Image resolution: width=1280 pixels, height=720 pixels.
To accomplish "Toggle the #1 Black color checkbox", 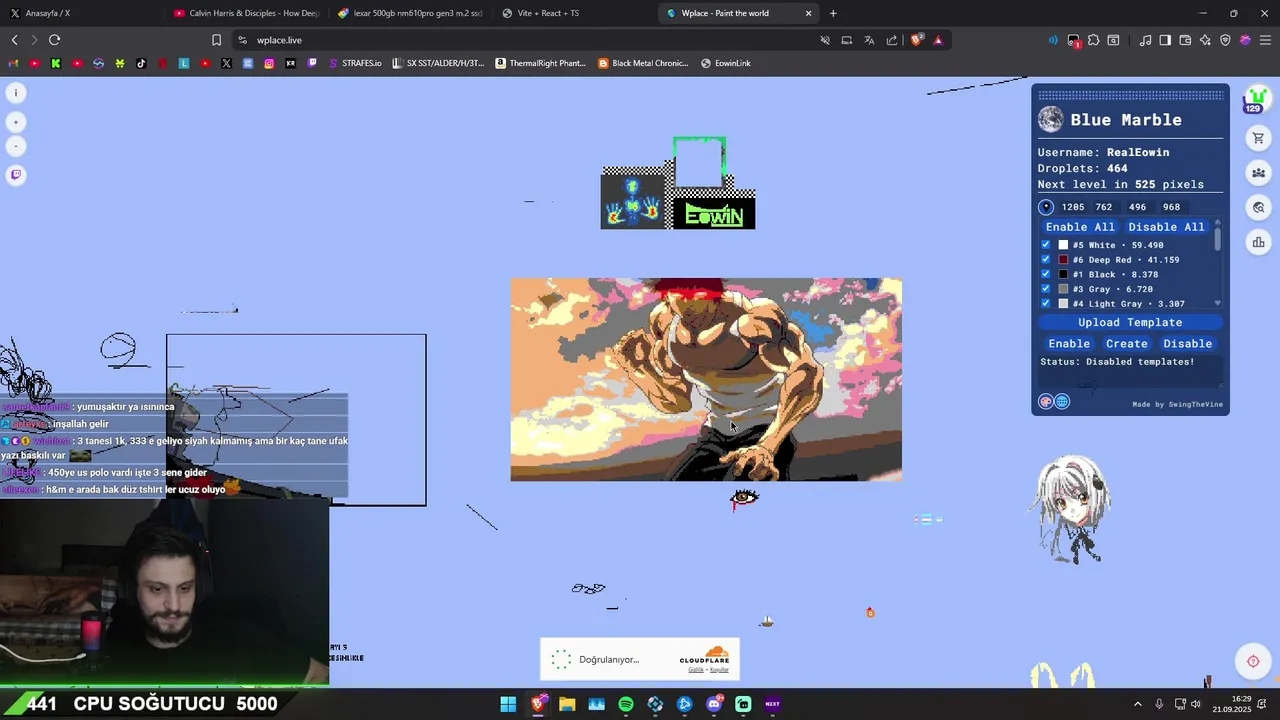I will click(x=1046, y=274).
